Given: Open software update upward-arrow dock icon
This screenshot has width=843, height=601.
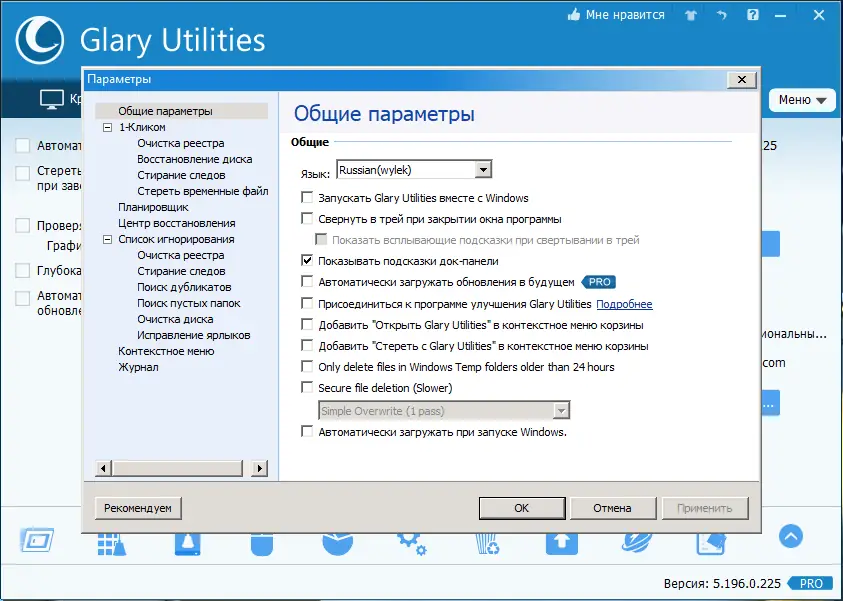Looking at the screenshot, I should [562, 544].
